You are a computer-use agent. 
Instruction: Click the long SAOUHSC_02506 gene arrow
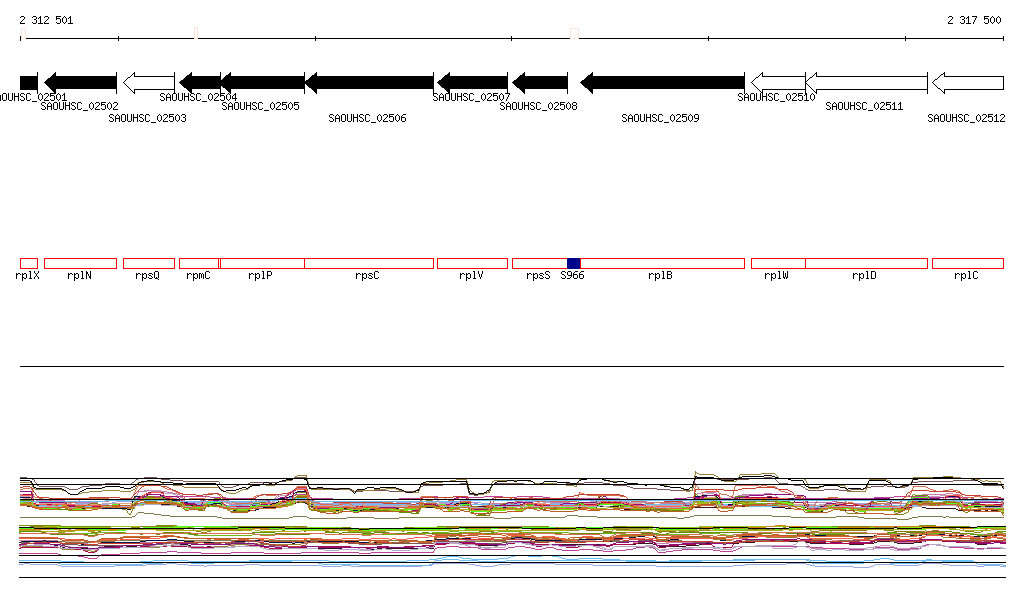coord(369,83)
